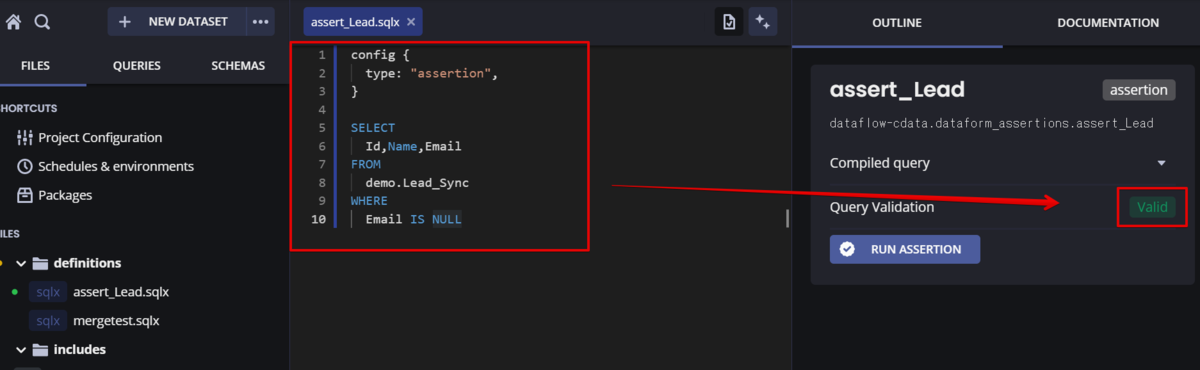Click the checkmark icon in RUN ASSERTION

tap(848, 249)
